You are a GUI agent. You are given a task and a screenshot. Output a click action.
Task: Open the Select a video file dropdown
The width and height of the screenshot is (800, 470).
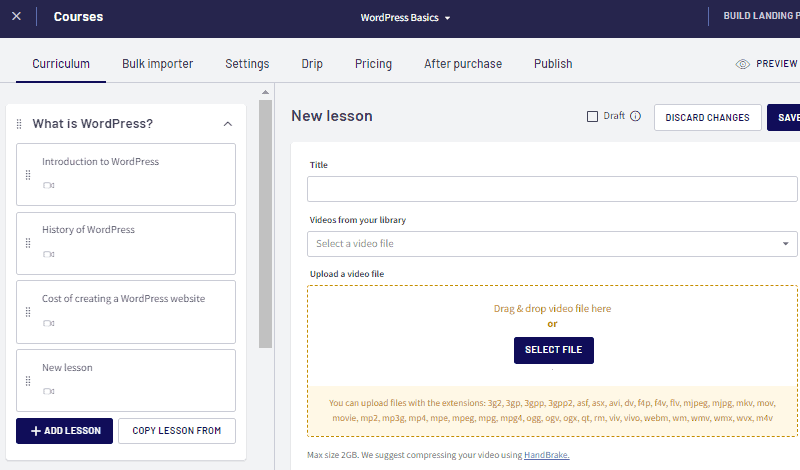pos(552,244)
